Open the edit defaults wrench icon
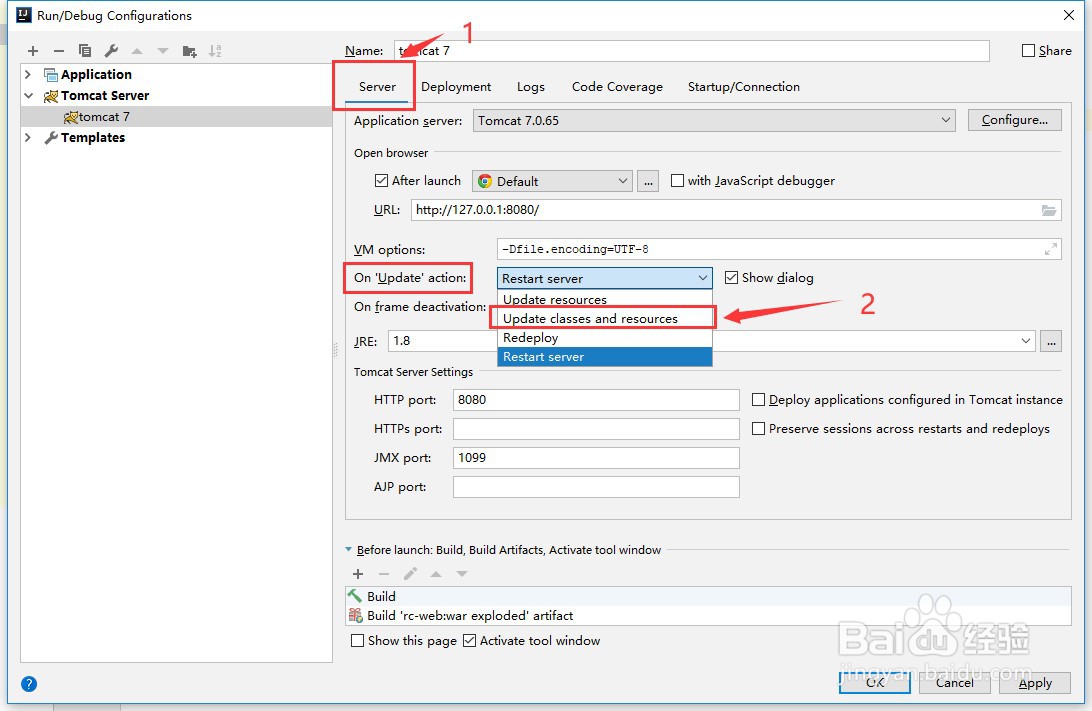 (111, 51)
